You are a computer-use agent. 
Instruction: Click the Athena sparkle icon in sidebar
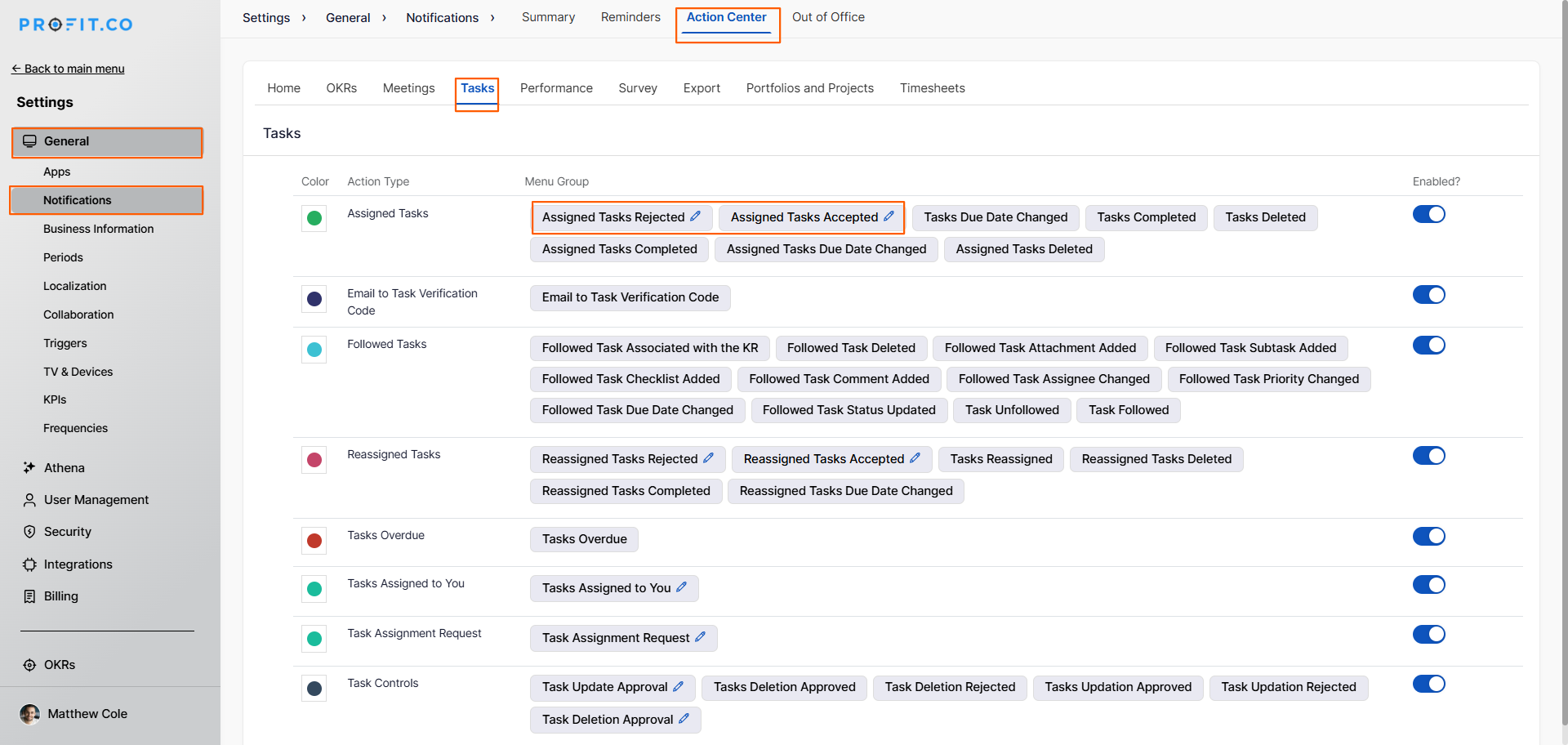point(29,468)
